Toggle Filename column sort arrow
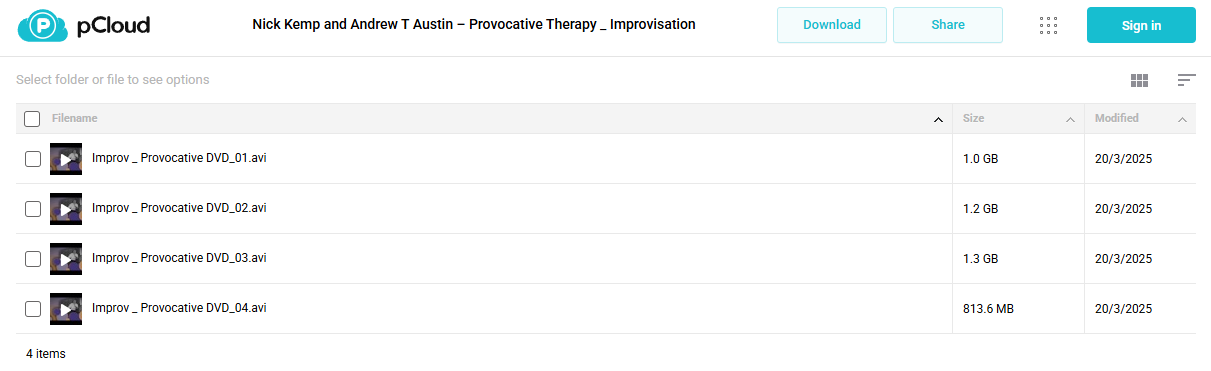1211x371 pixels. pos(938,120)
